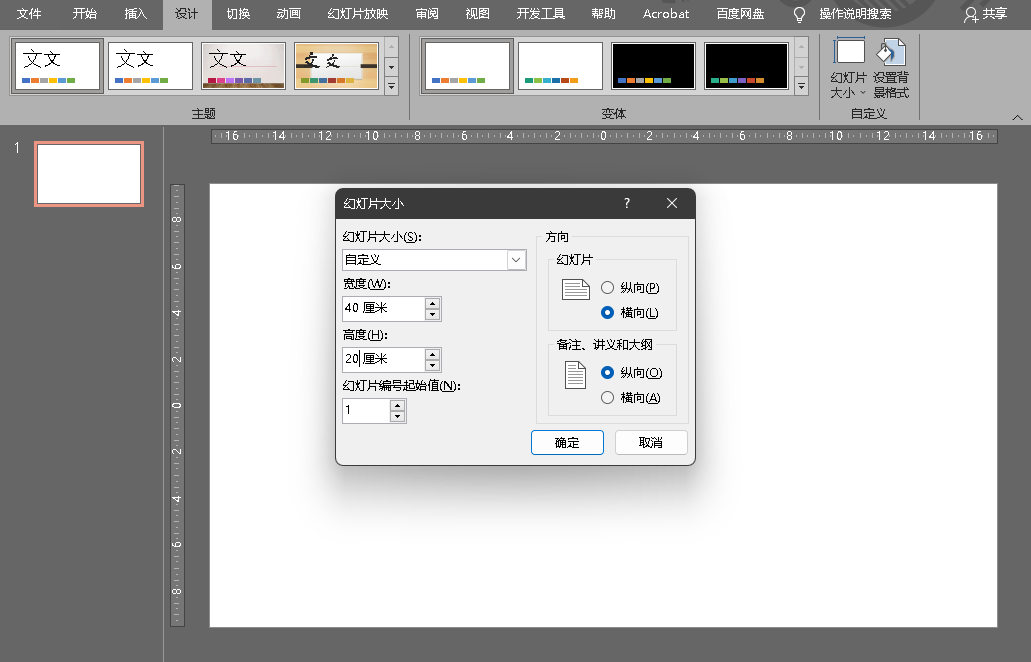Decrease the slide start number spinner
The height and width of the screenshot is (662, 1031).
tap(397, 416)
